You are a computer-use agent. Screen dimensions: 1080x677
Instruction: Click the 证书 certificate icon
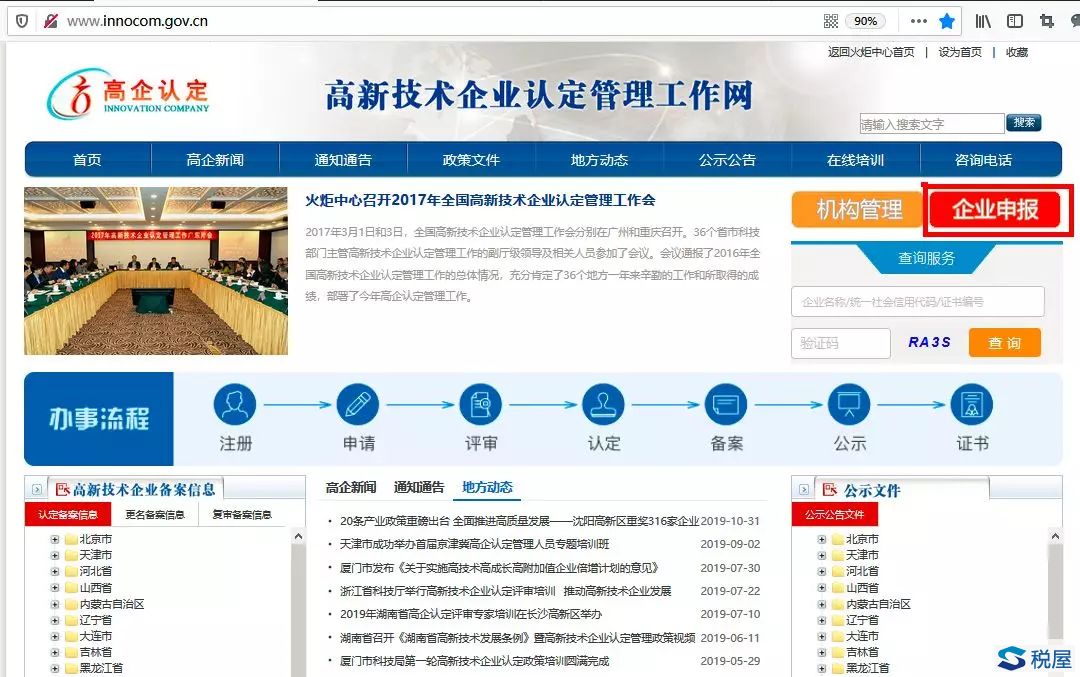pos(971,408)
